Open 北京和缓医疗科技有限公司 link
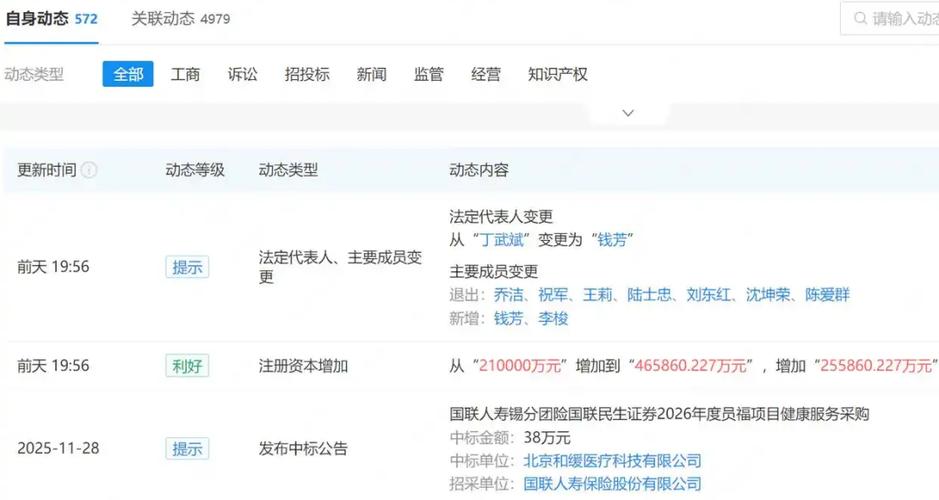Viewport: 939px width, 500px height. [x=612, y=460]
